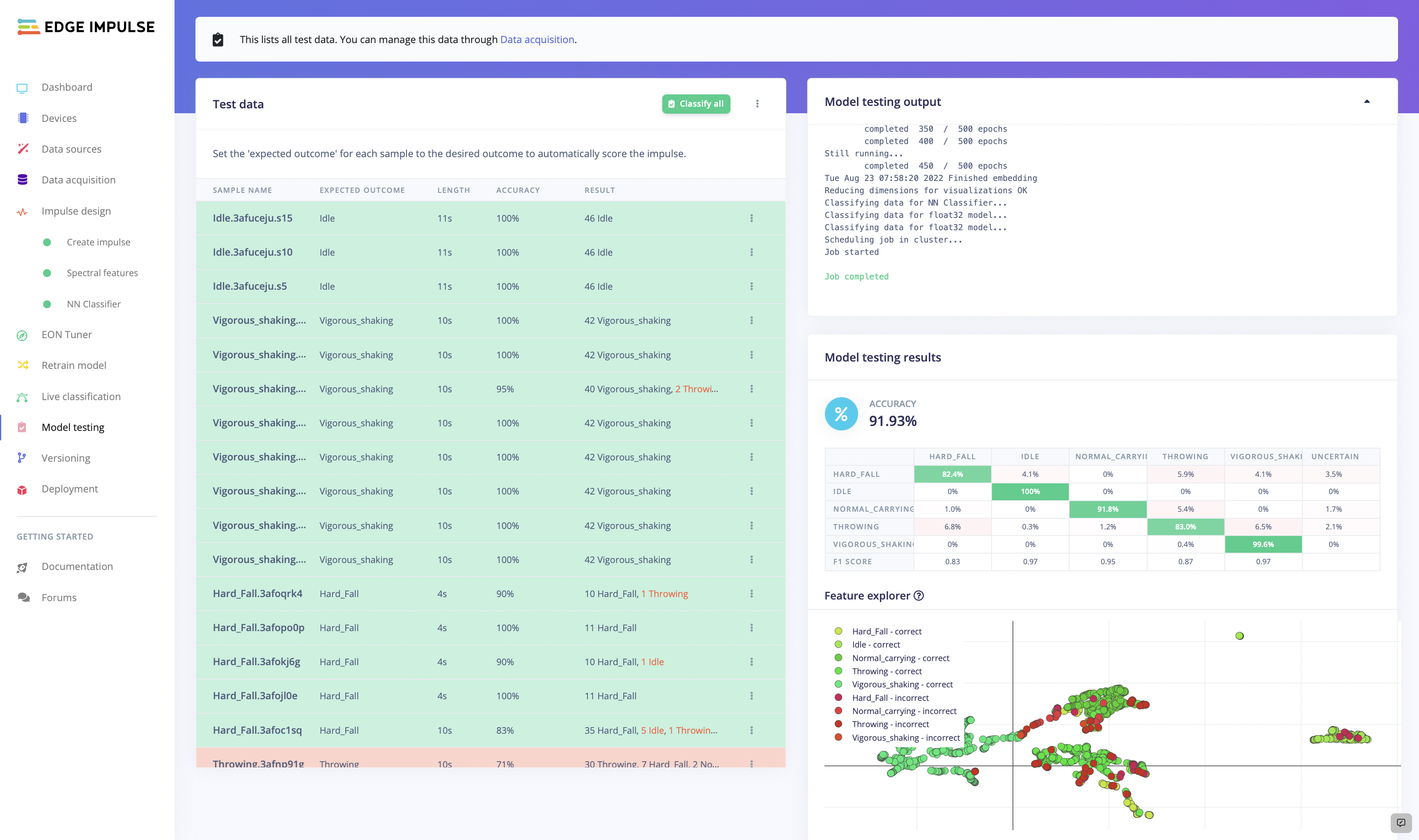Click the Versioning branch icon

coord(21,458)
